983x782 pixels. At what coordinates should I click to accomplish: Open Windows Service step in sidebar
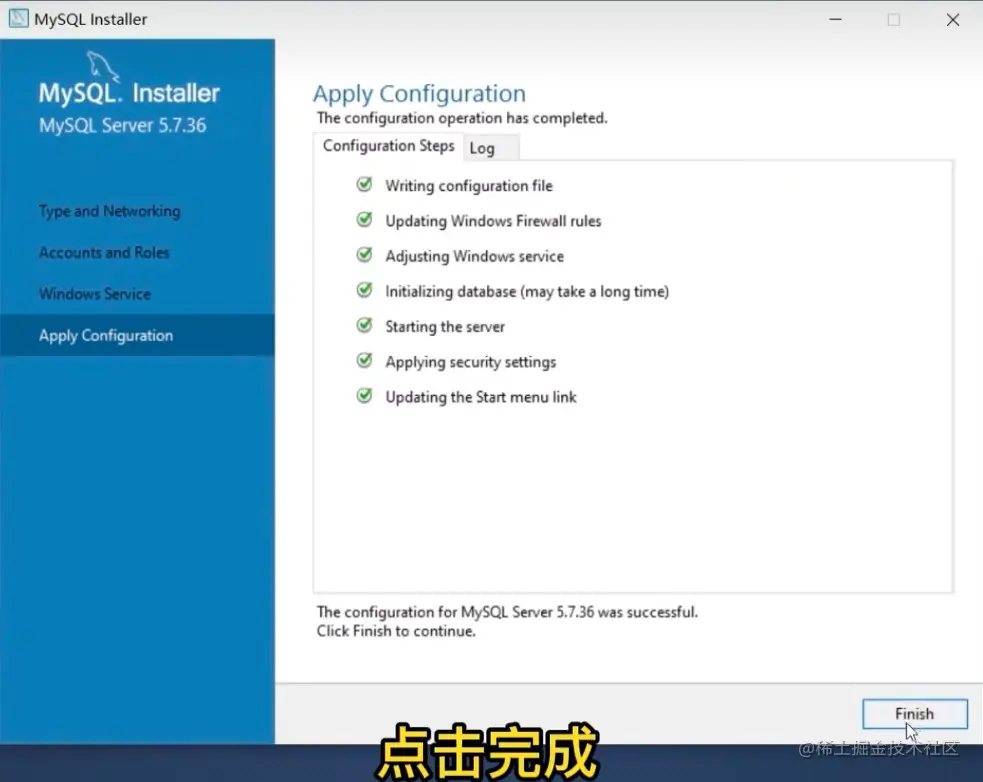point(95,294)
